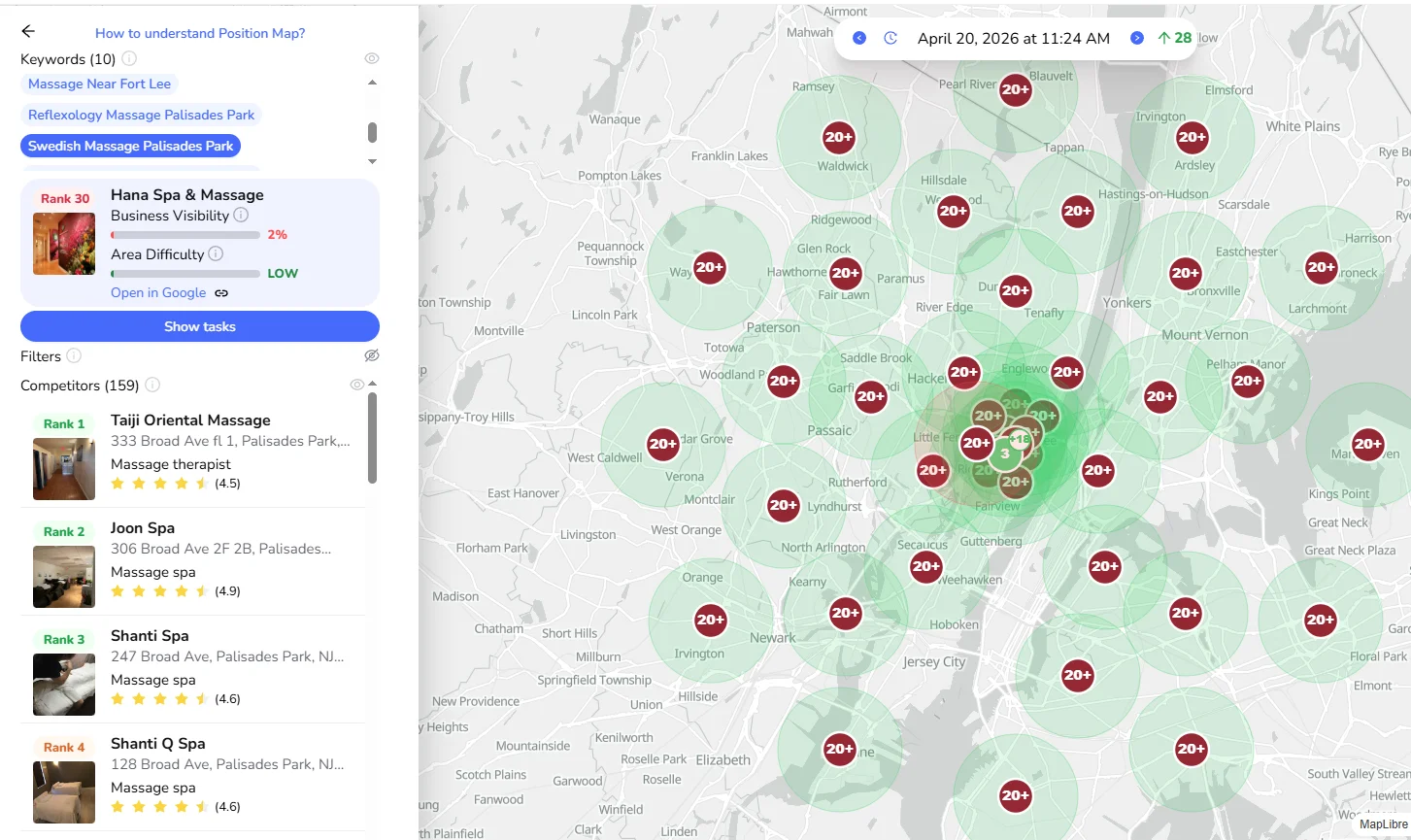Go to next date snapshot arrow
Viewport: 1411px width, 840px height.
point(1136,38)
